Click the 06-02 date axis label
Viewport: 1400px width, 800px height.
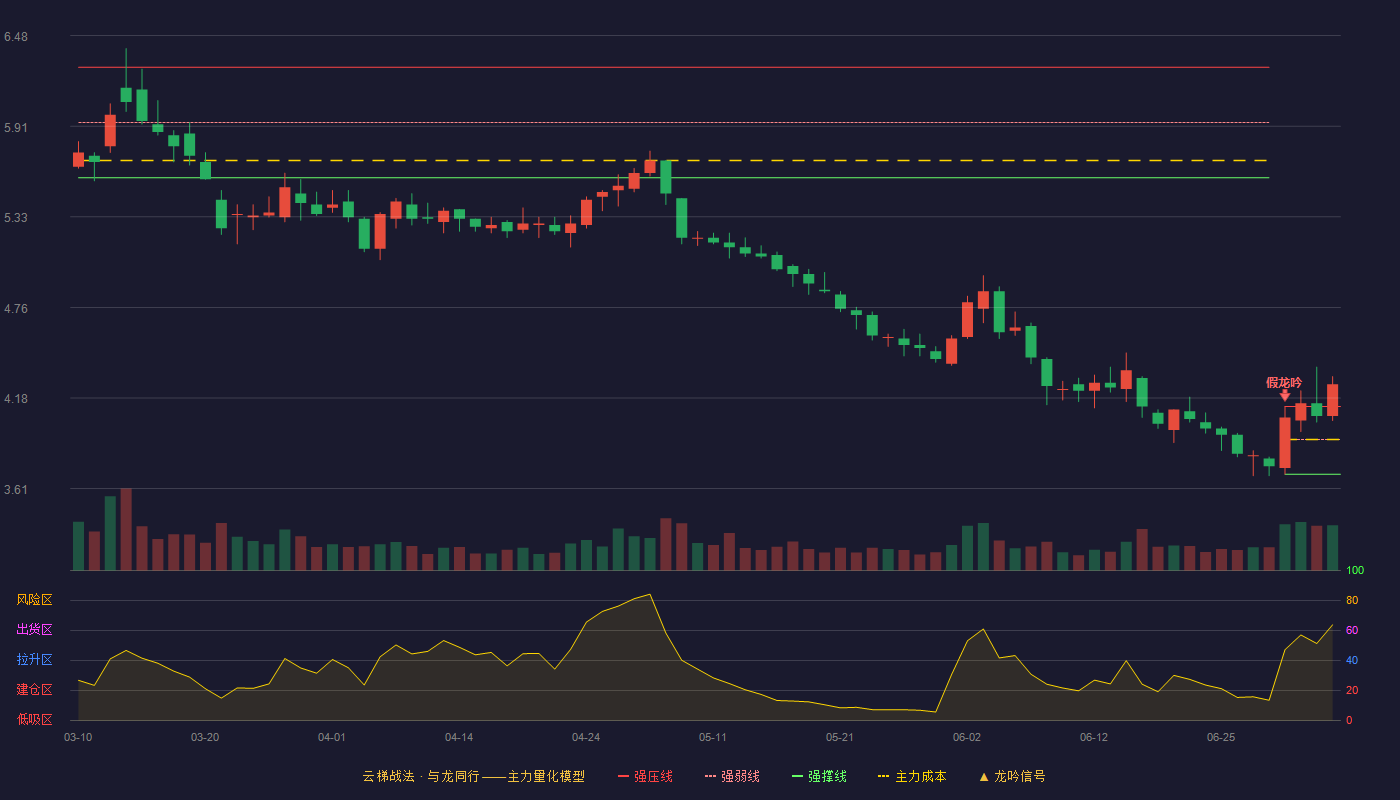[967, 737]
